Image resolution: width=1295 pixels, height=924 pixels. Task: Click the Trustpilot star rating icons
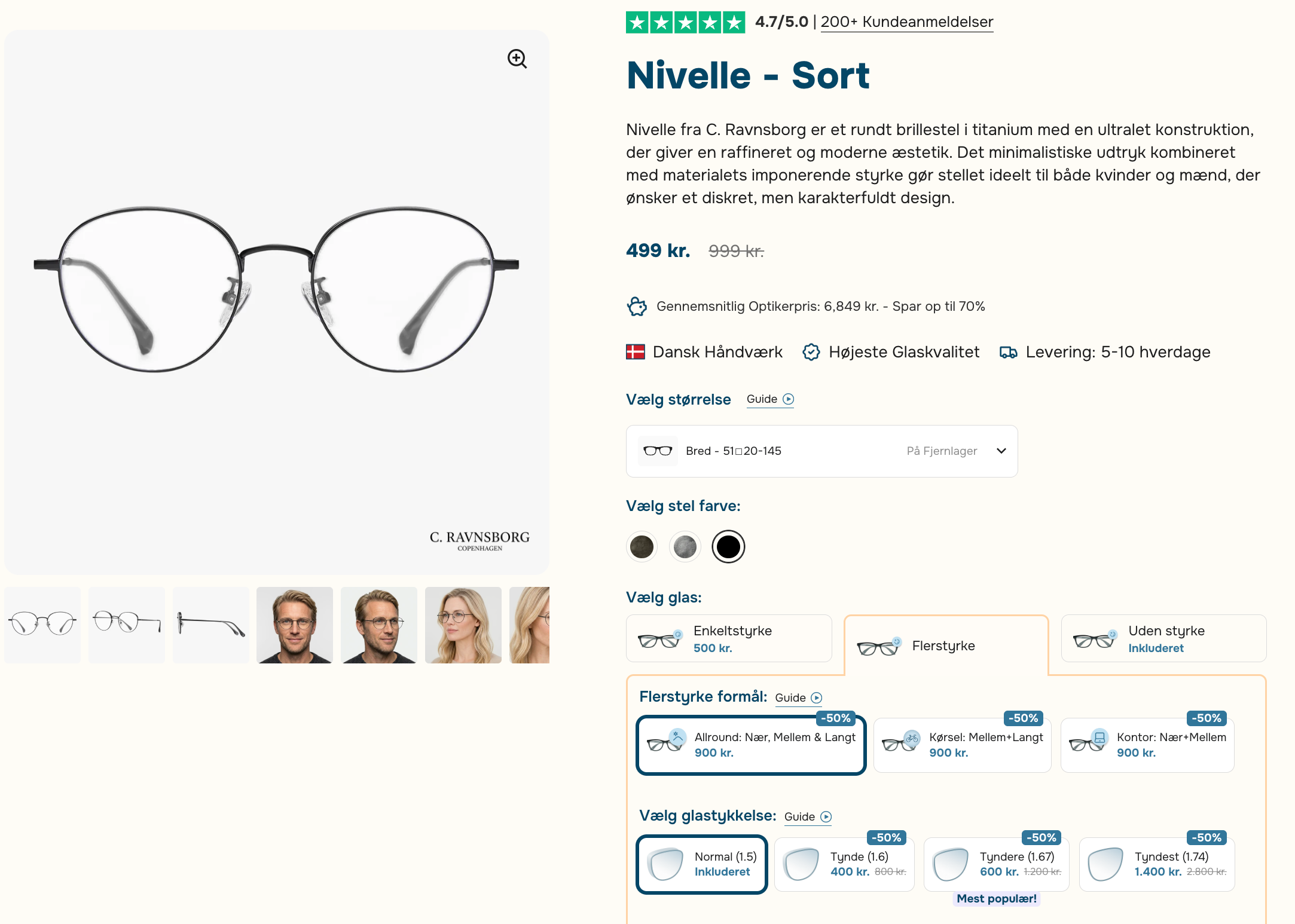click(685, 23)
